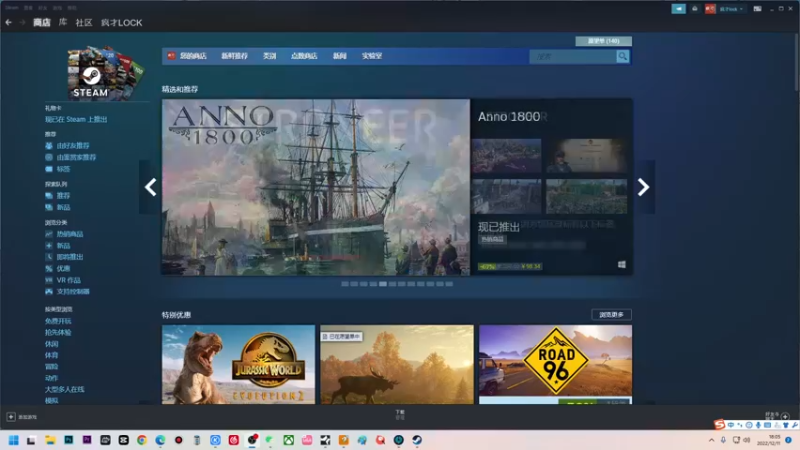Click the first Anno 1800 screenshot thumbnail
Viewport: 800px width, 450px height.
507,156
